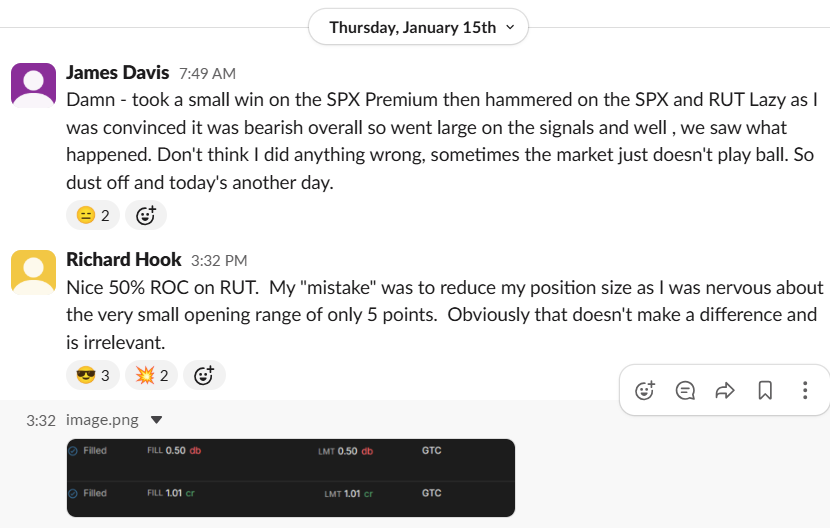
Task: Open James Davis's profile name link
Action: pyautogui.click(x=118, y=72)
